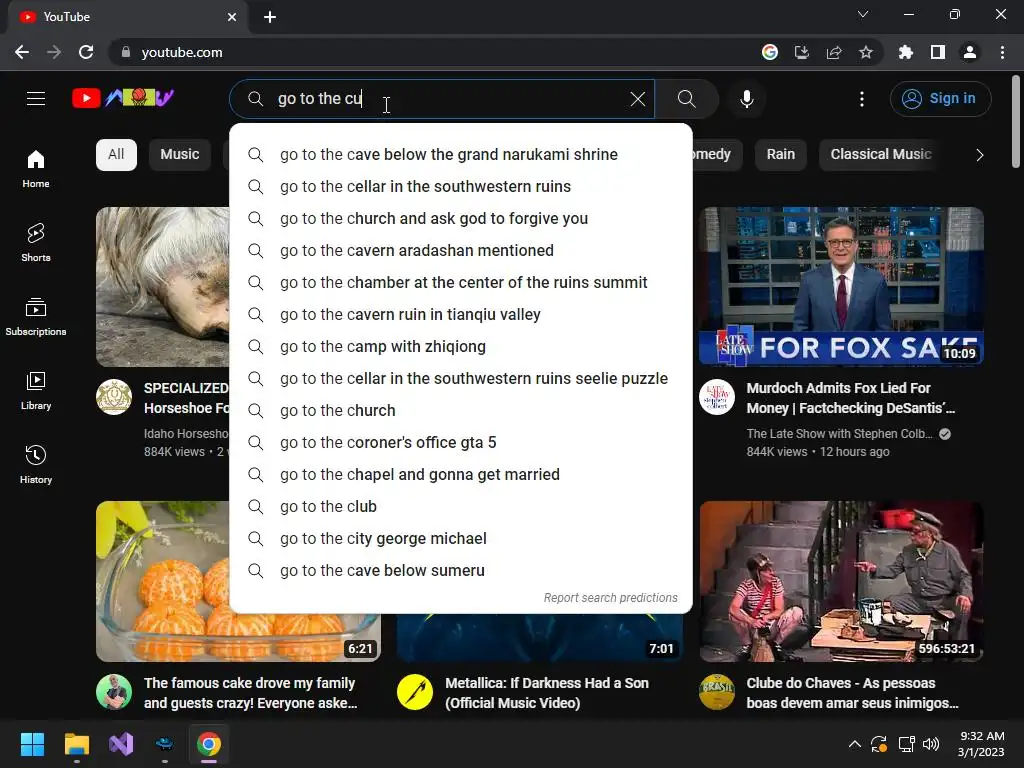Open Subscriptions in the sidebar
Viewport: 1024px width, 768px height.
pos(36,317)
